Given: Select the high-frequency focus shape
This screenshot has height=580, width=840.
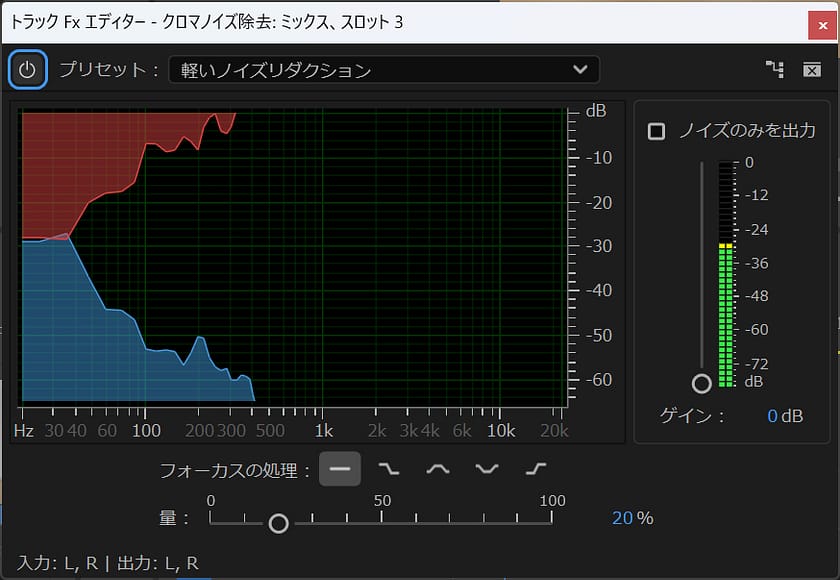Looking at the screenshot, I should point(535,468).
